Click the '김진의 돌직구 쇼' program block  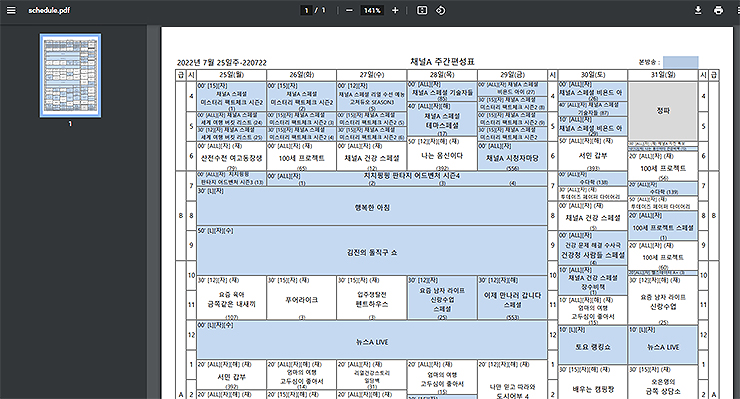pos(372,251)
